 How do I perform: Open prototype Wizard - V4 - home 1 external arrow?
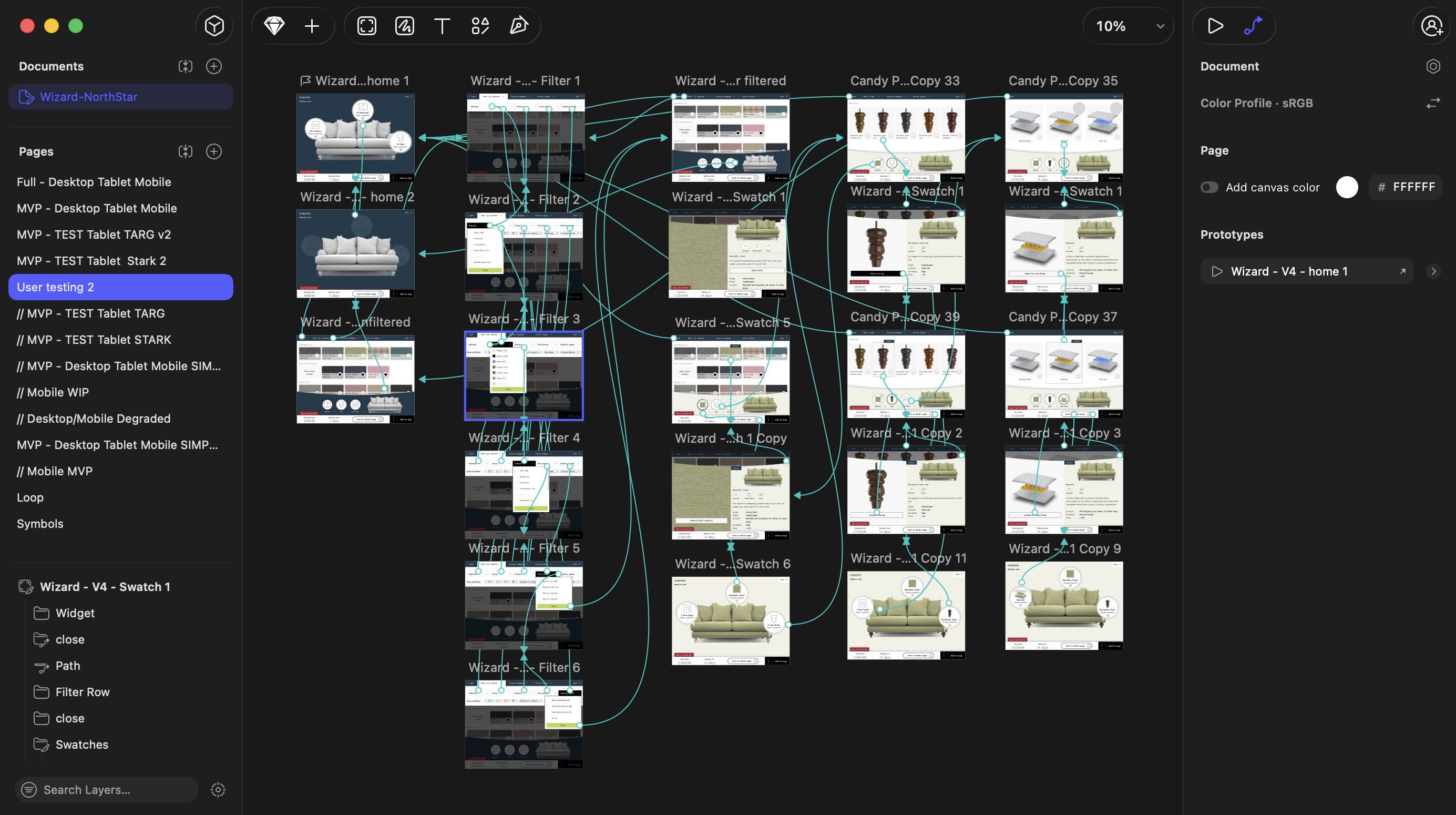point(1402,271)
